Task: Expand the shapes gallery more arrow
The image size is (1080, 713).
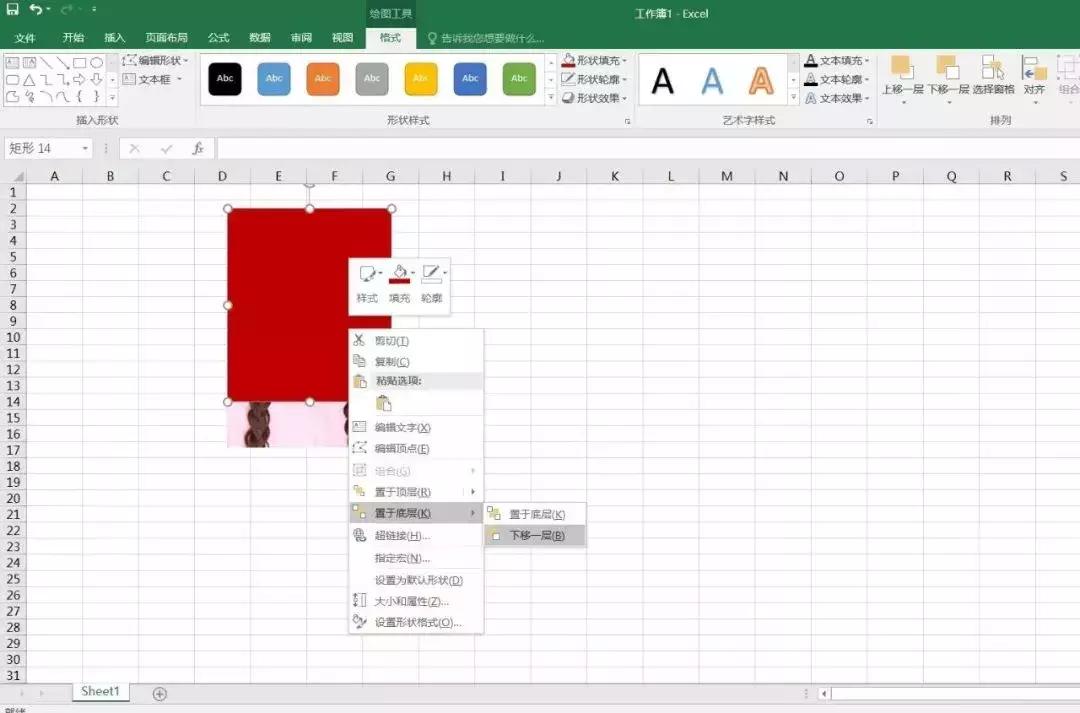Action: pos(112,98)
